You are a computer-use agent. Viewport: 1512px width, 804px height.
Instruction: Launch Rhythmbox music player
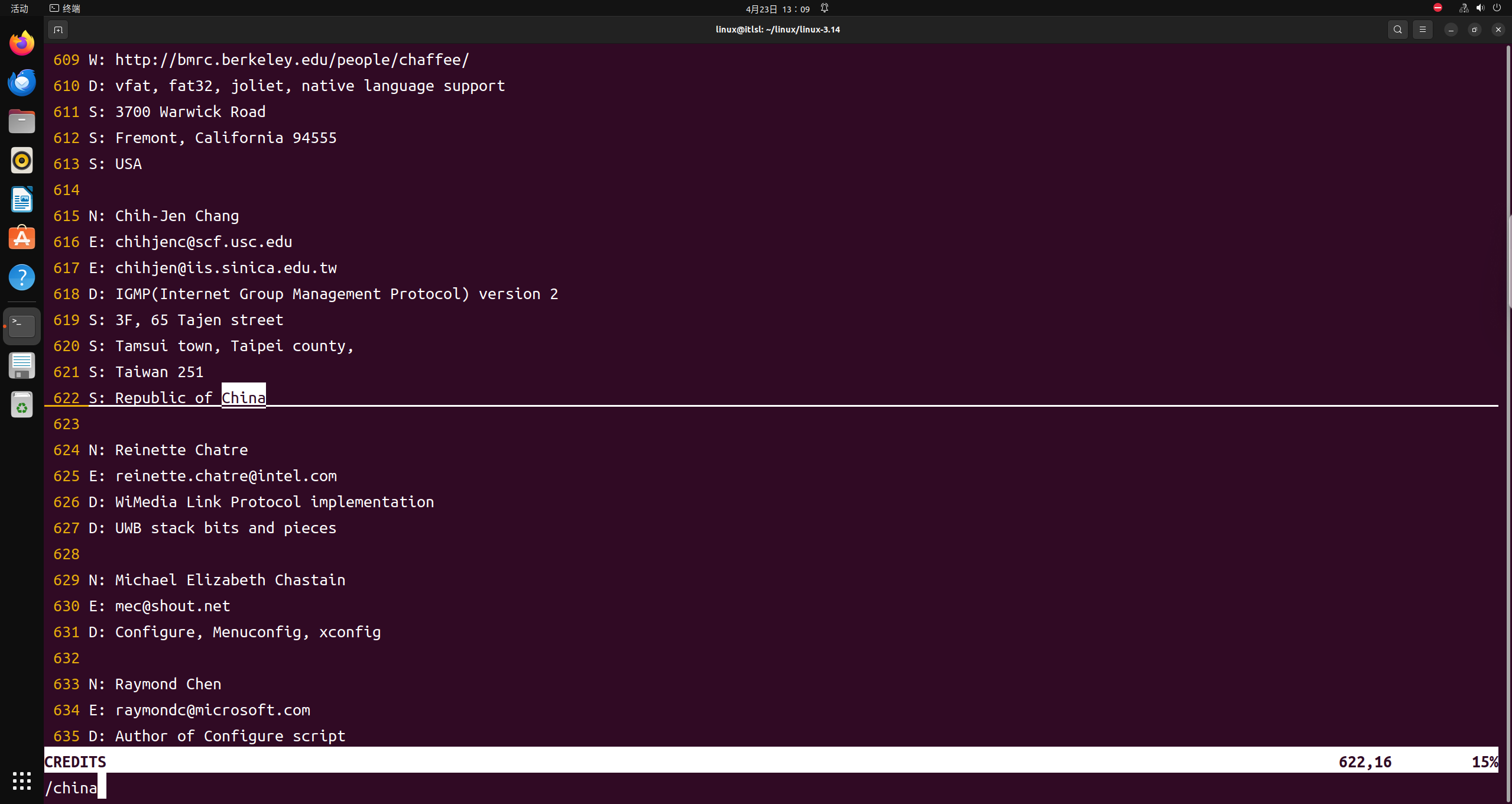point(22,160)
